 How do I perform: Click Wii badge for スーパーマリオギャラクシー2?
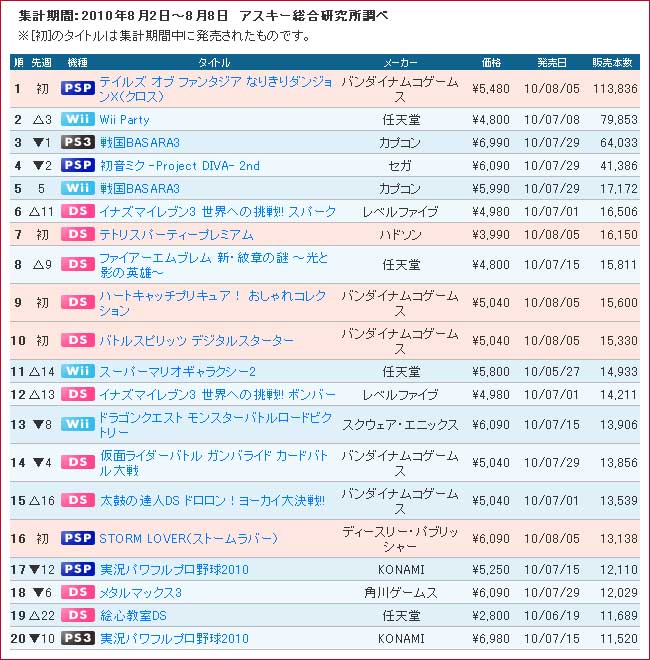point(78,371)
